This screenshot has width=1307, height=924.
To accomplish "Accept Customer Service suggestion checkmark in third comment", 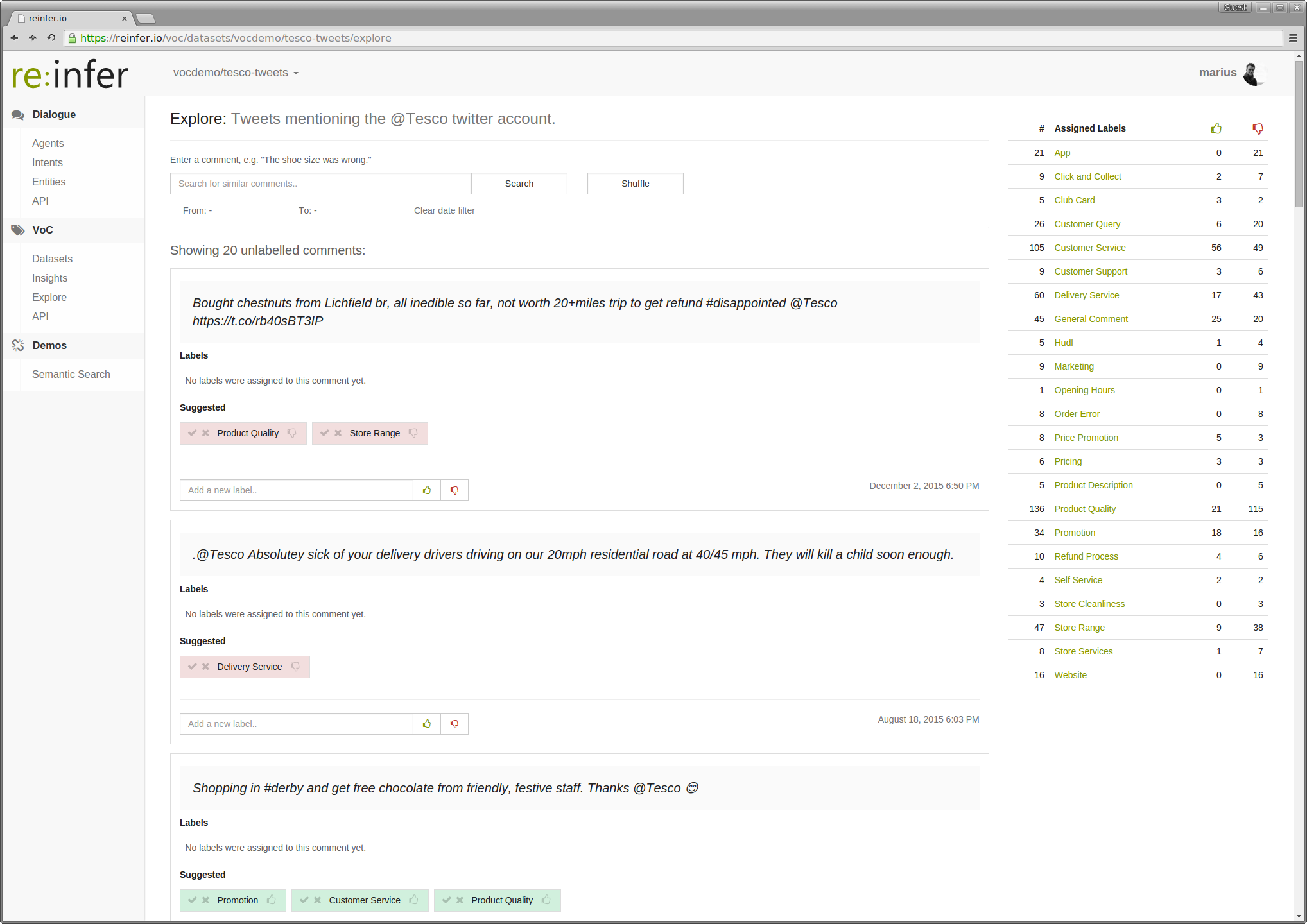I will [x=304, y=900].
